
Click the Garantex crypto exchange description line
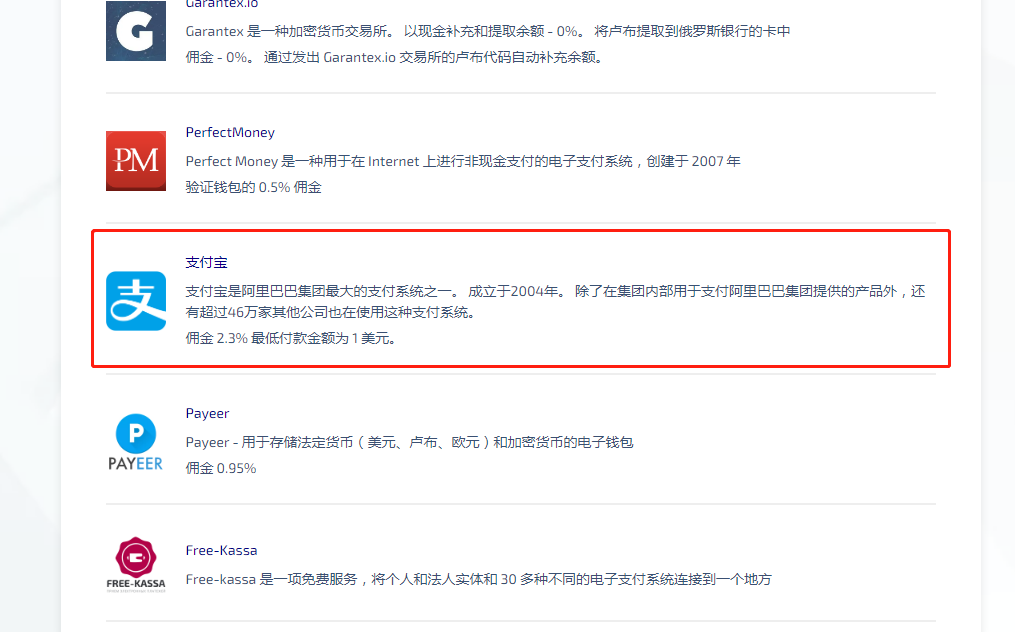pyautogui.click(x=488, y=31)
